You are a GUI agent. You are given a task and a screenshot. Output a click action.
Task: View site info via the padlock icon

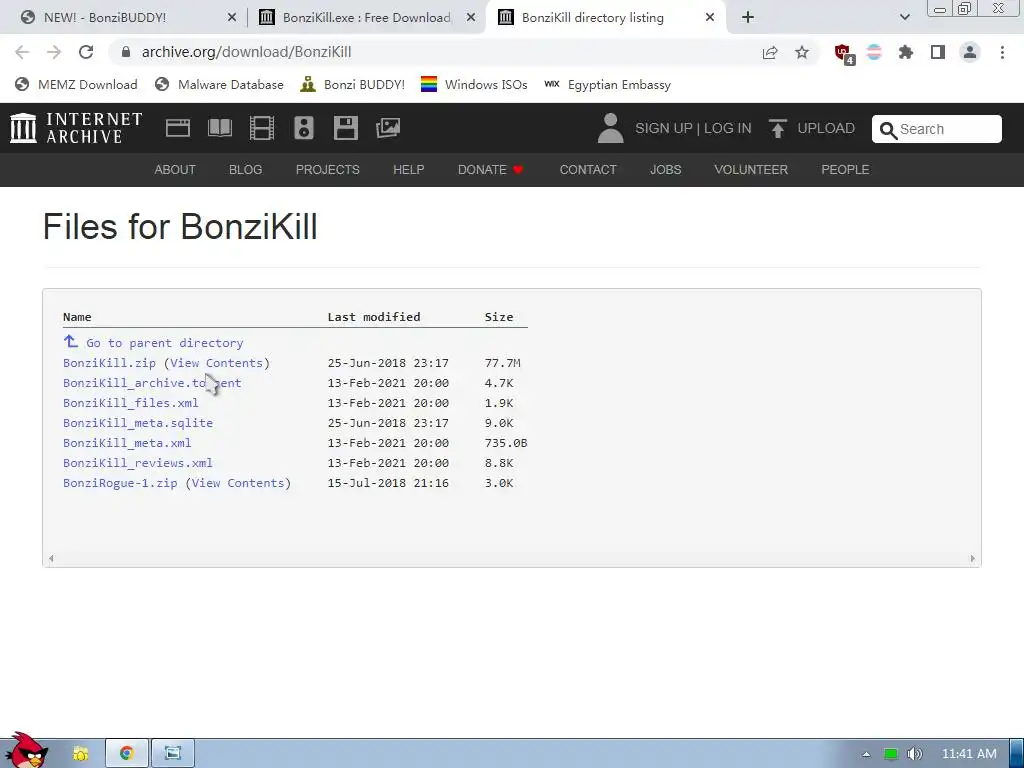[x=126, y=52]
